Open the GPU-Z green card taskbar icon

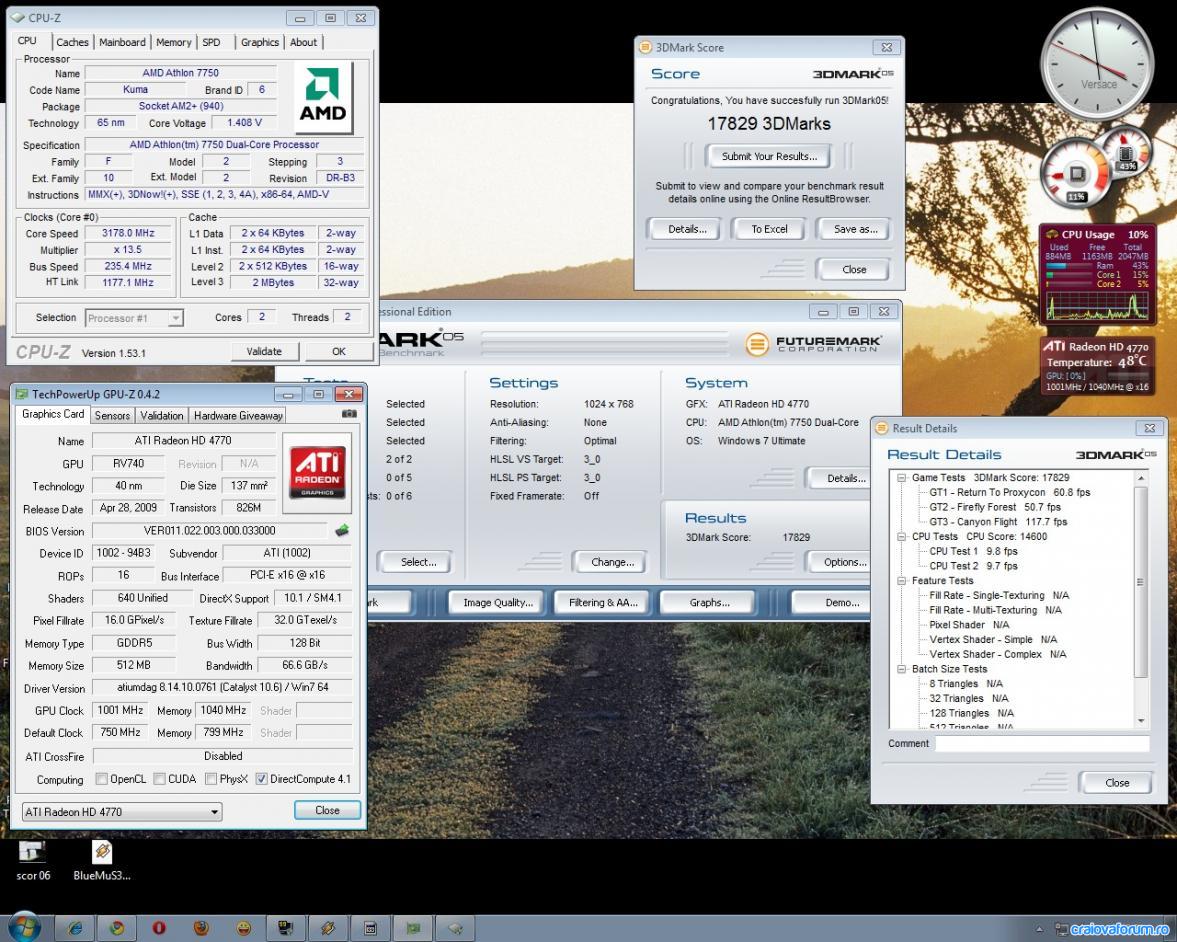click(413, 928)
